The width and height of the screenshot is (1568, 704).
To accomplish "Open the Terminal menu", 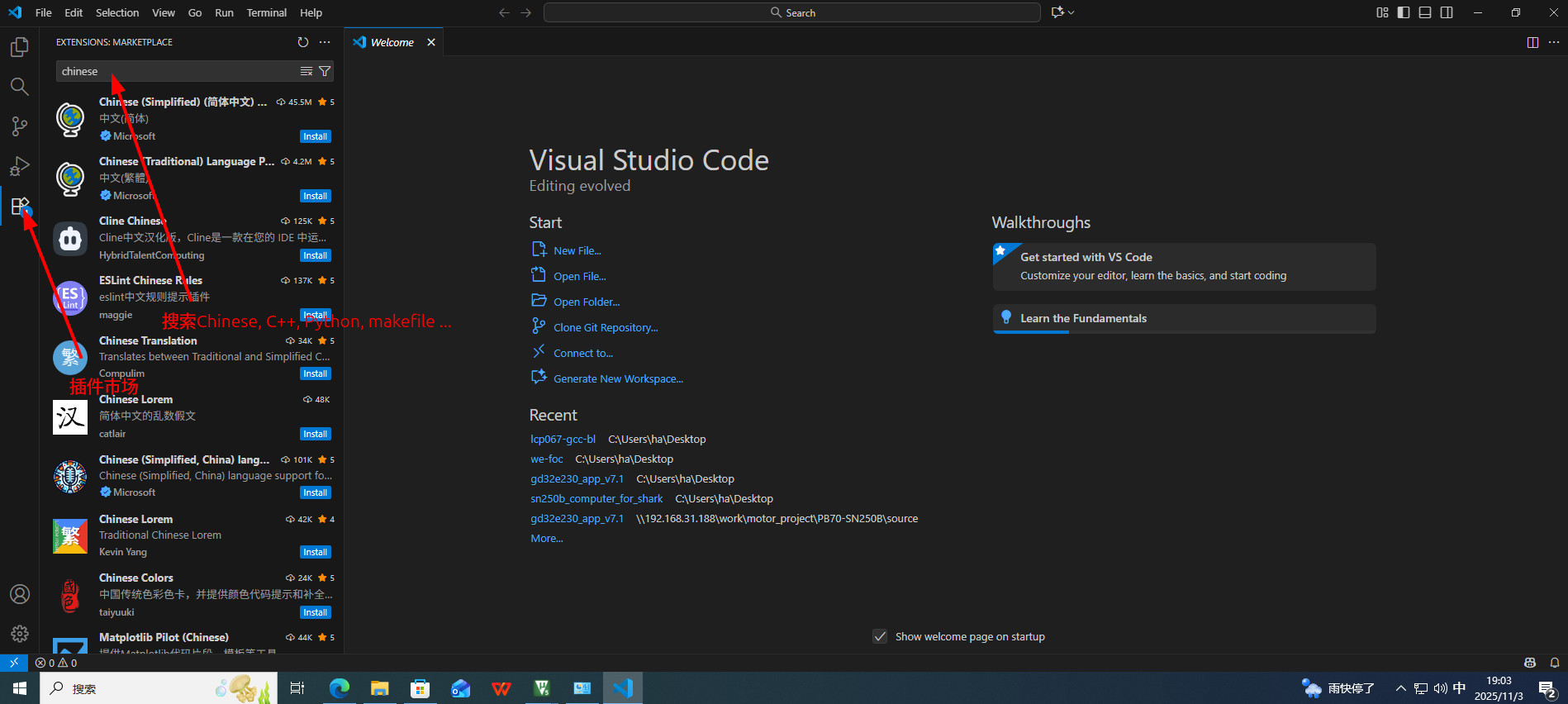I will pos(266,12).
